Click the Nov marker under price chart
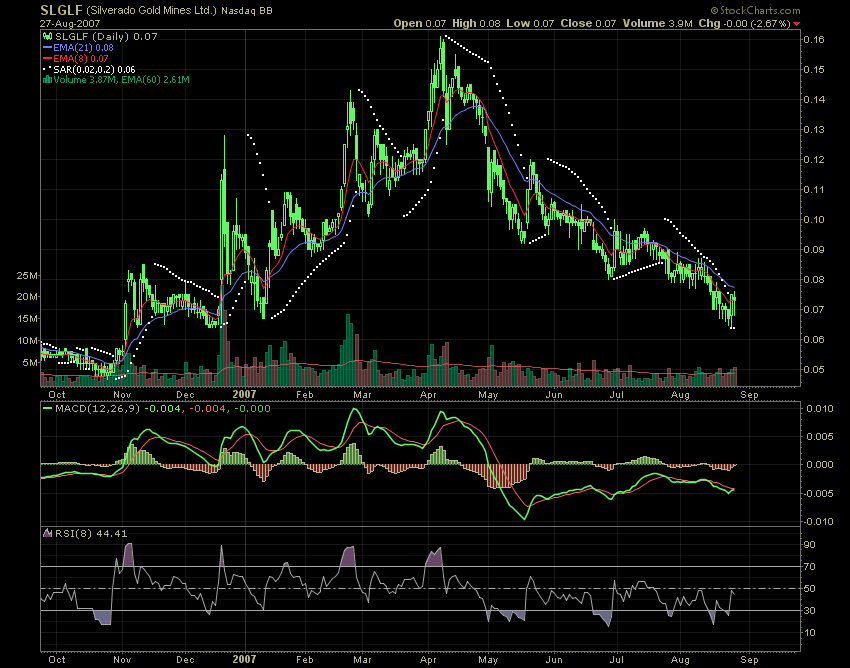 (123, 395)
